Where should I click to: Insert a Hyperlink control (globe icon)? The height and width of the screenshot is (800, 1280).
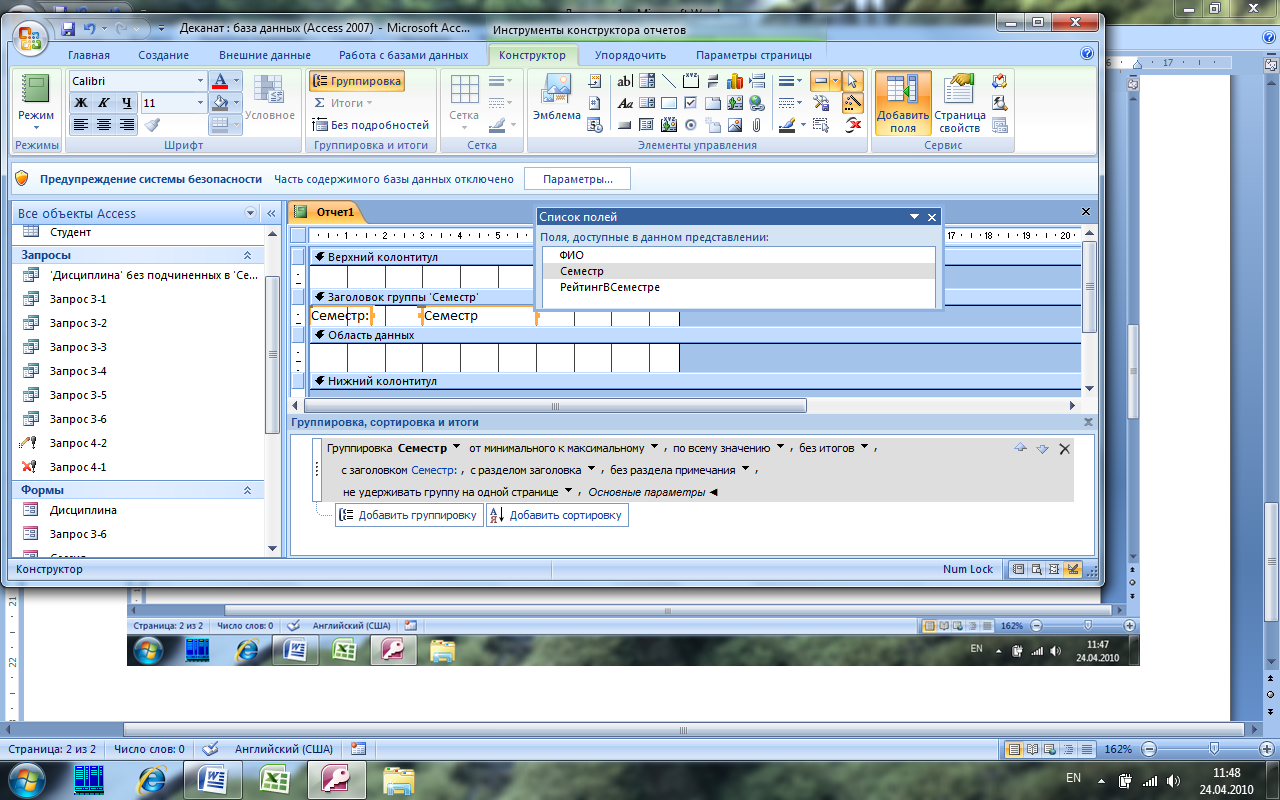(x=757, y=103)
